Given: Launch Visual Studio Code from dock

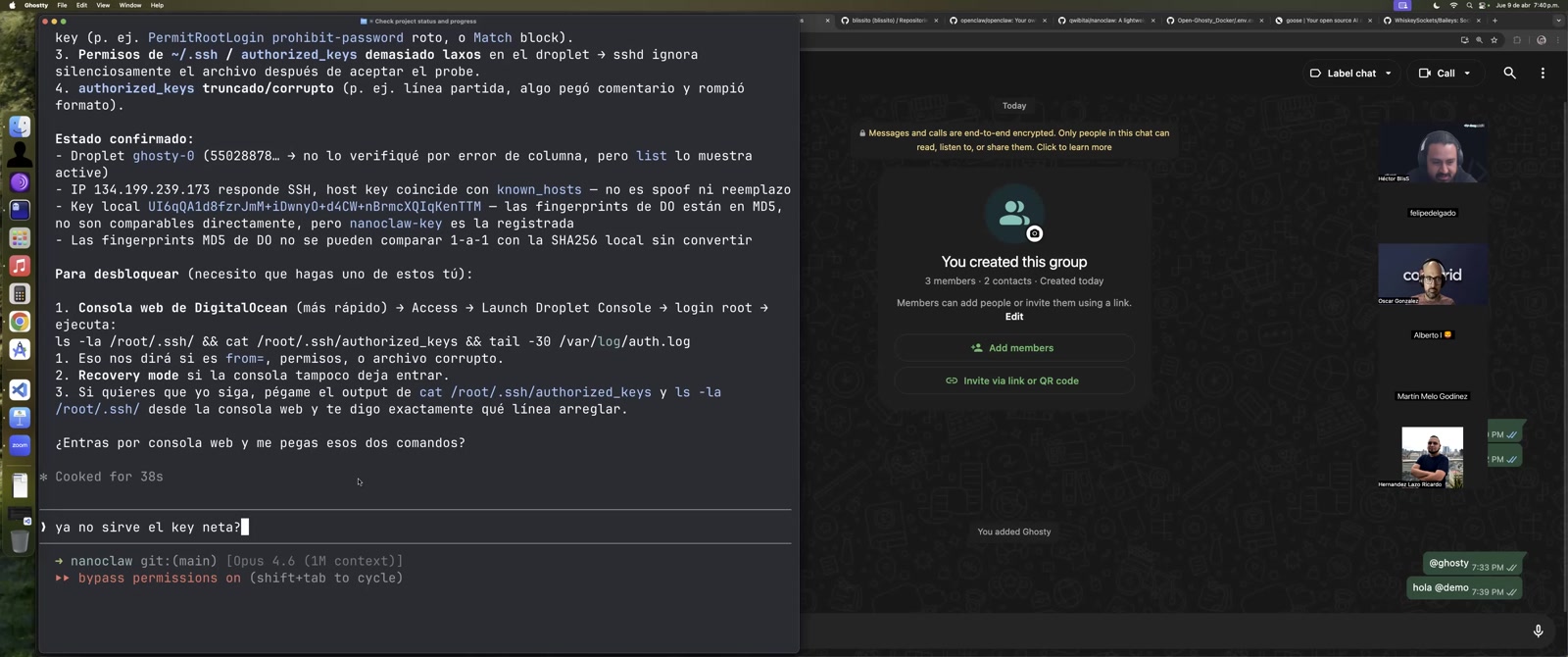Looking at the screenshot, I should [20, 390].
